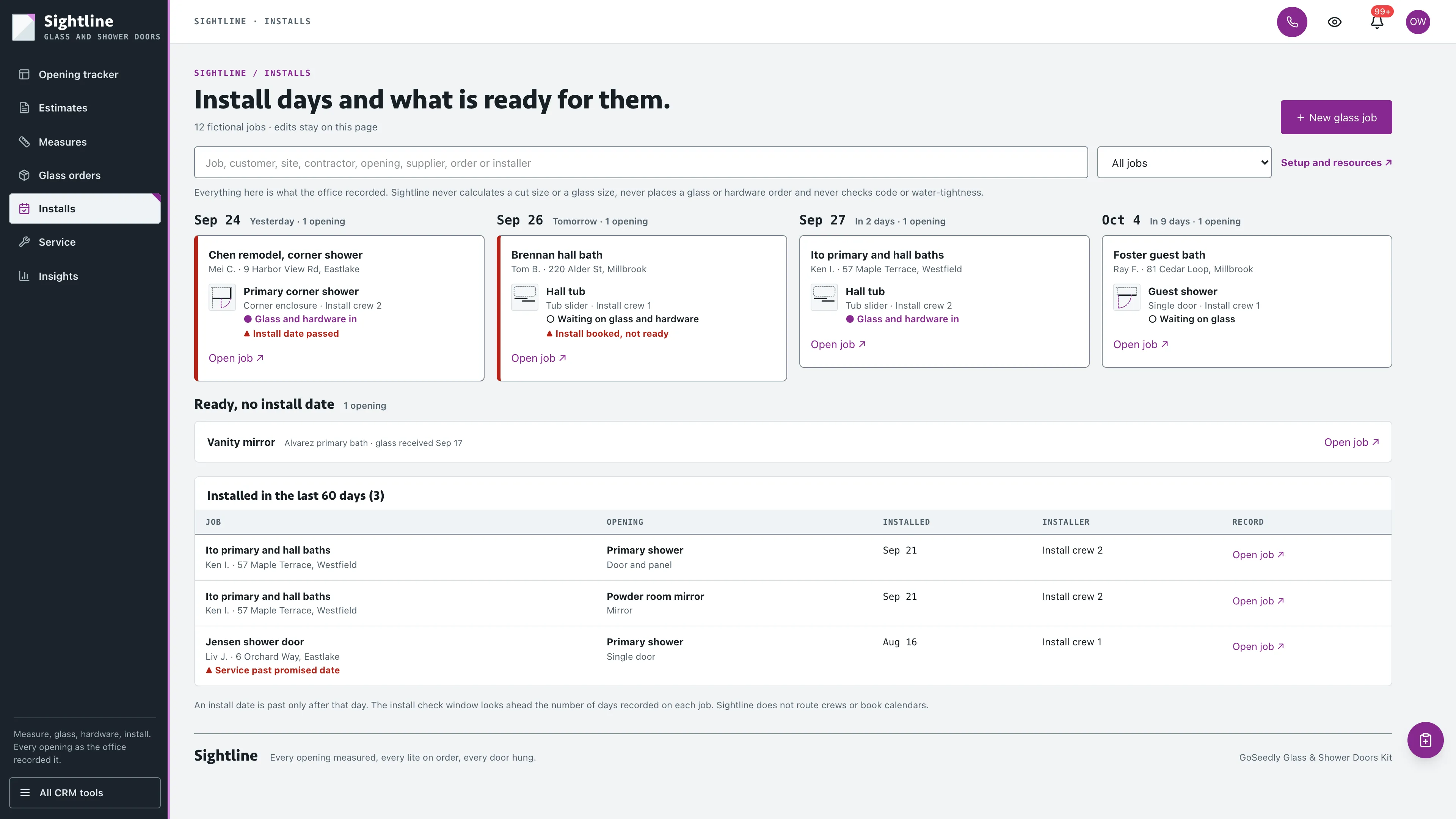The height and width of the screenshot is (819, 1456).
Task: Click the New glass job button
Action: [1336, 118]
